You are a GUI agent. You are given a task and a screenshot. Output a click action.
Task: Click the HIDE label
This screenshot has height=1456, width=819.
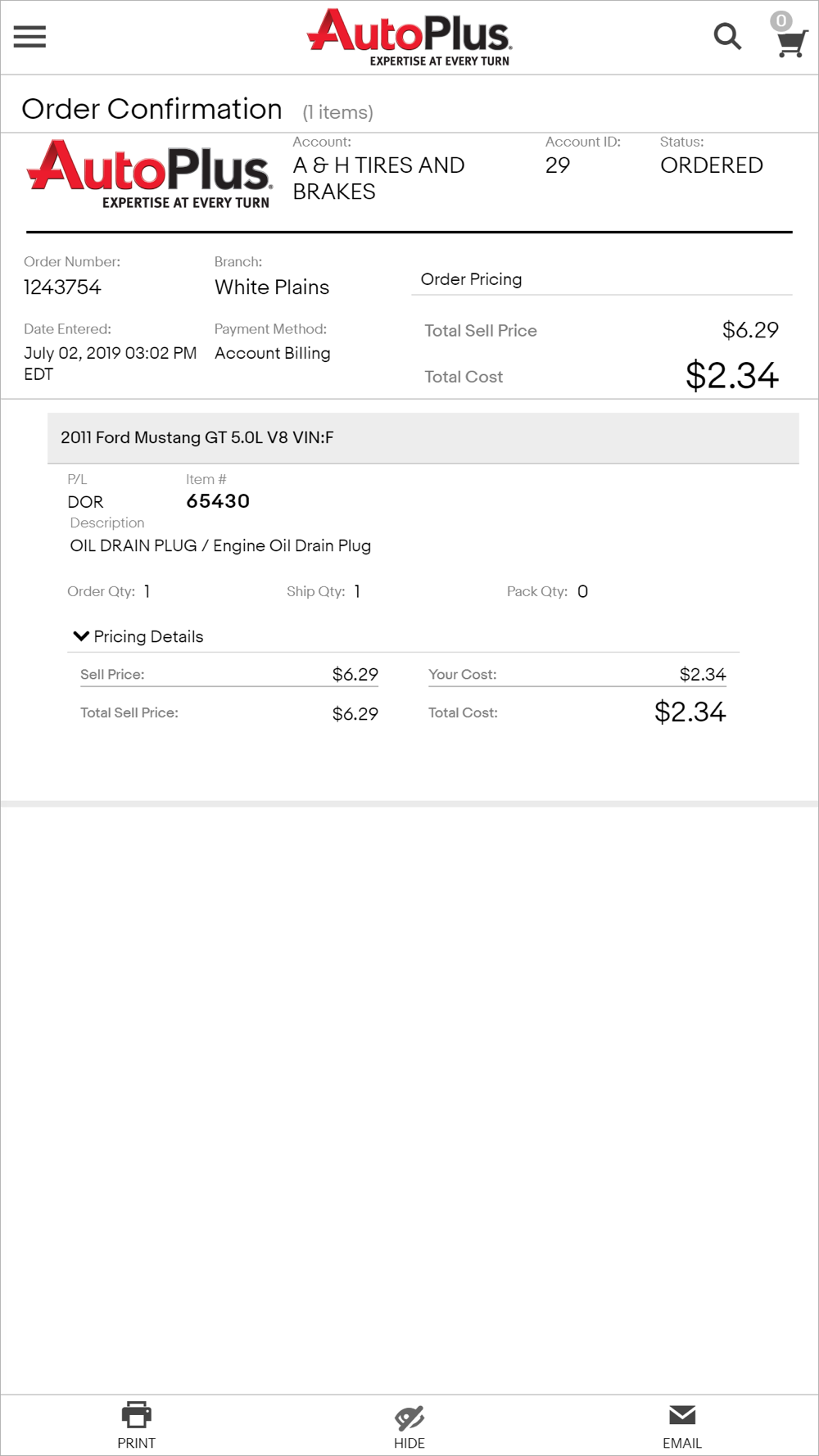click(x=409, y=1443)
